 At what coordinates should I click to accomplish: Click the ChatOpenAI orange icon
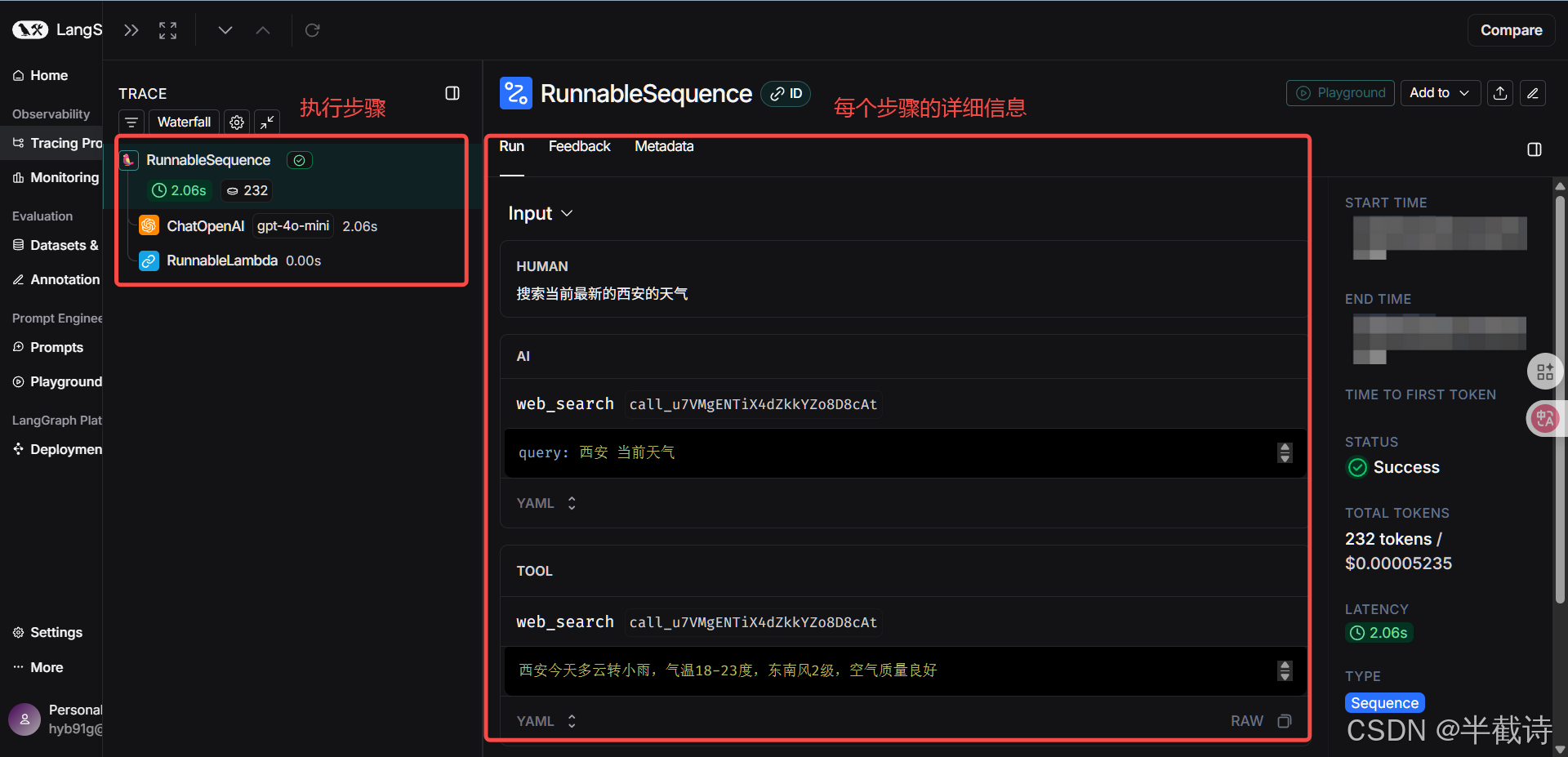click(x=149, y=225)
